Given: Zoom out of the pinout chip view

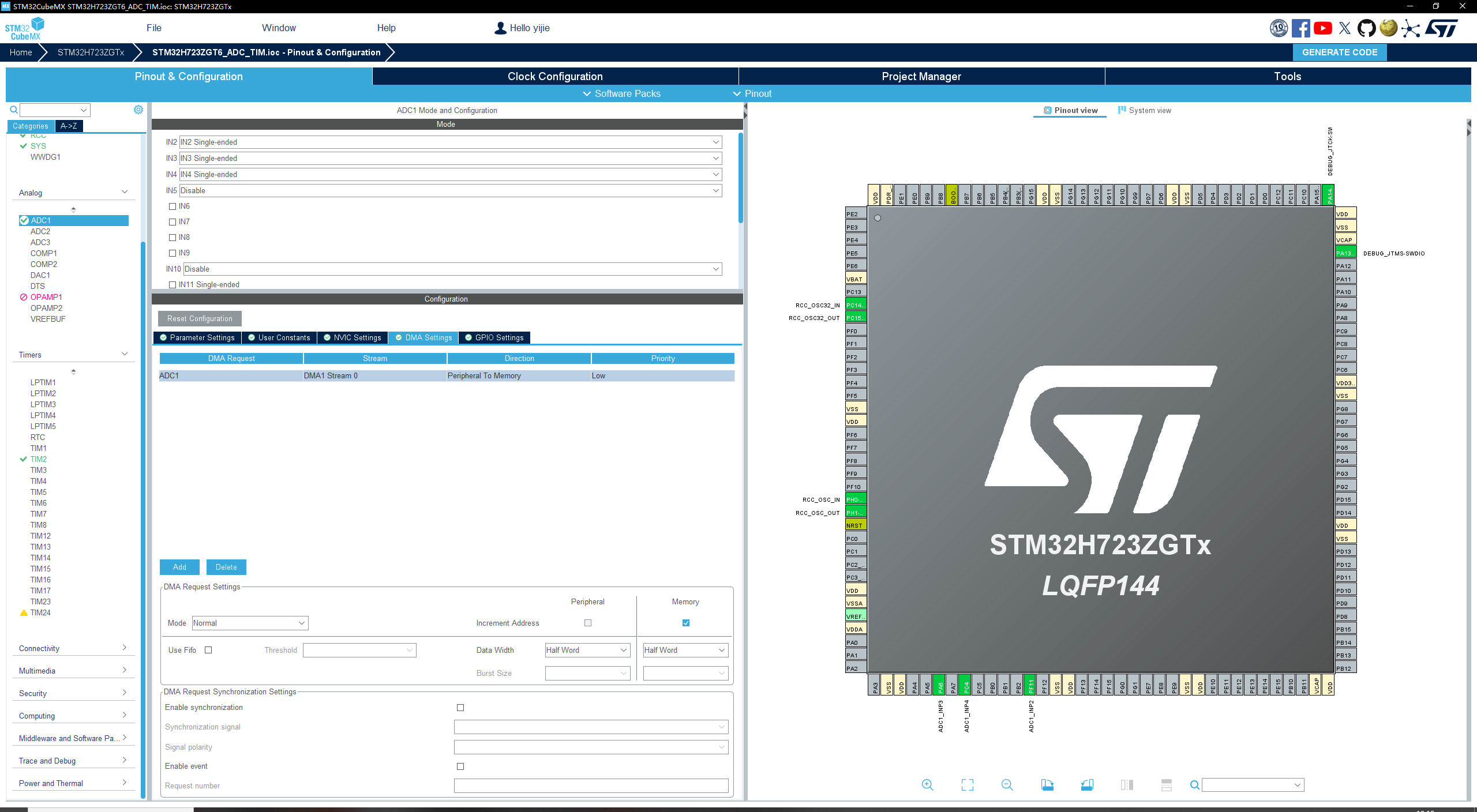Looking at the screenshot, I should pyautogui.click(x=1007, y=785).
